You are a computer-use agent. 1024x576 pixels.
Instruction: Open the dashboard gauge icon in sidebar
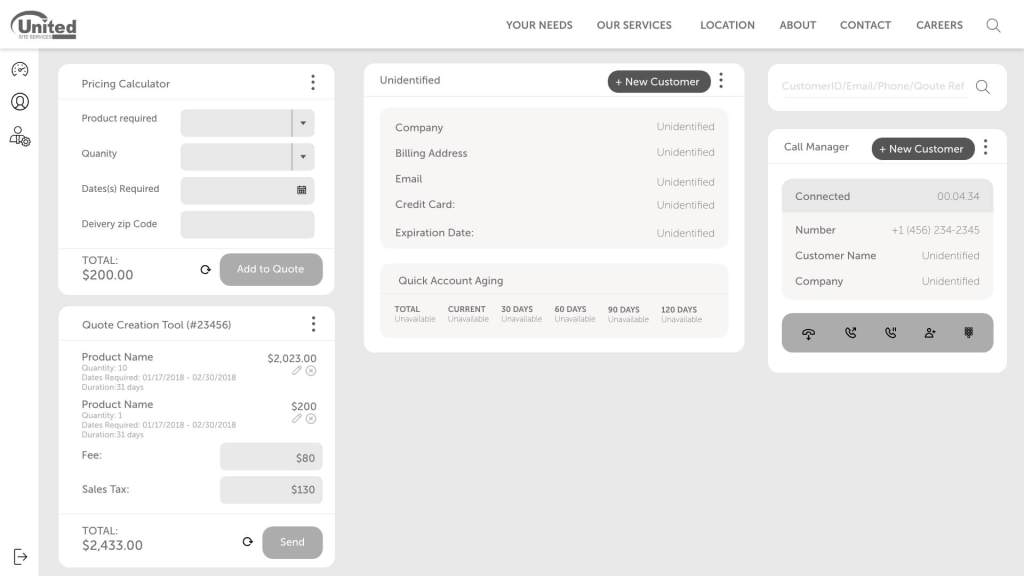click(20, 69)
